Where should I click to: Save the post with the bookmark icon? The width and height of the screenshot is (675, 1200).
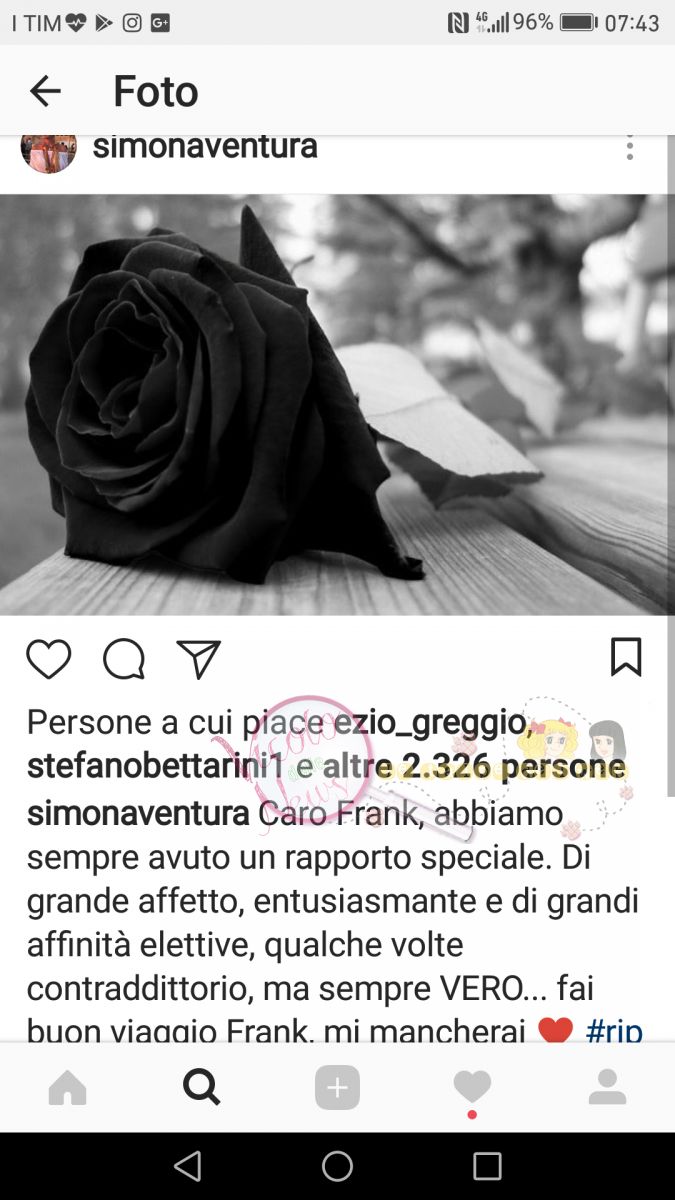pyautogui.click(x=626, y=658)
